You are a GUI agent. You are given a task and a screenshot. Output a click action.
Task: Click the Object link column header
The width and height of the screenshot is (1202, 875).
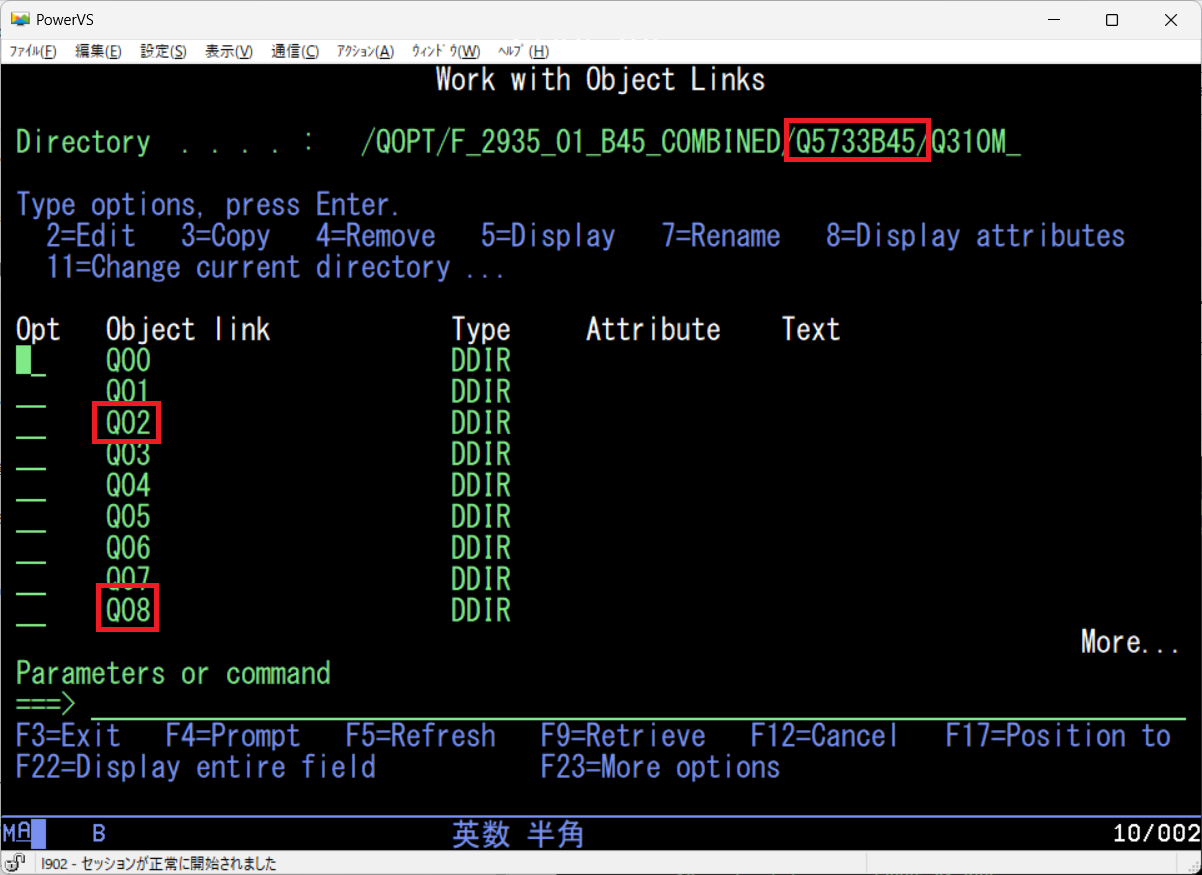click(188, 329)
